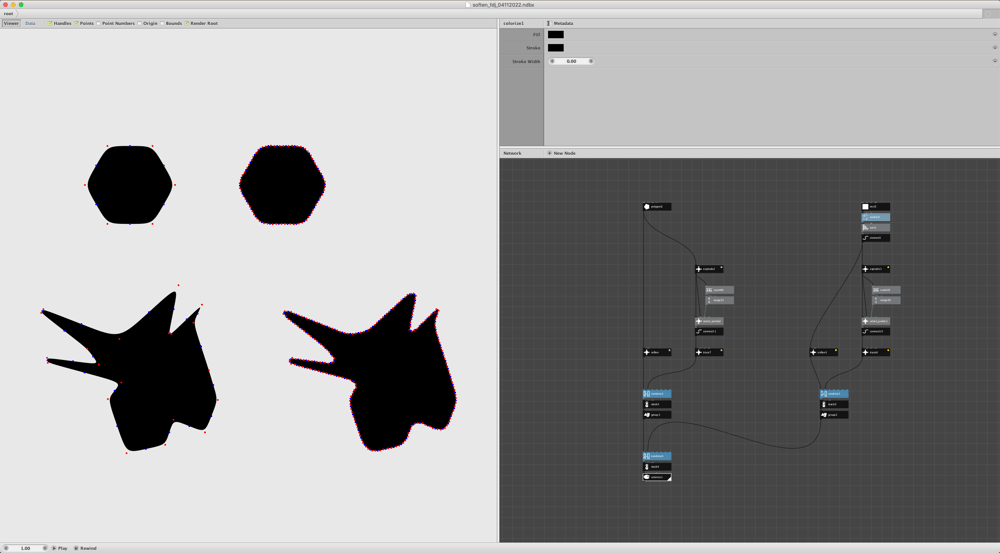
Task: Select the combine3 node
Action: click(x=657, y=456)
